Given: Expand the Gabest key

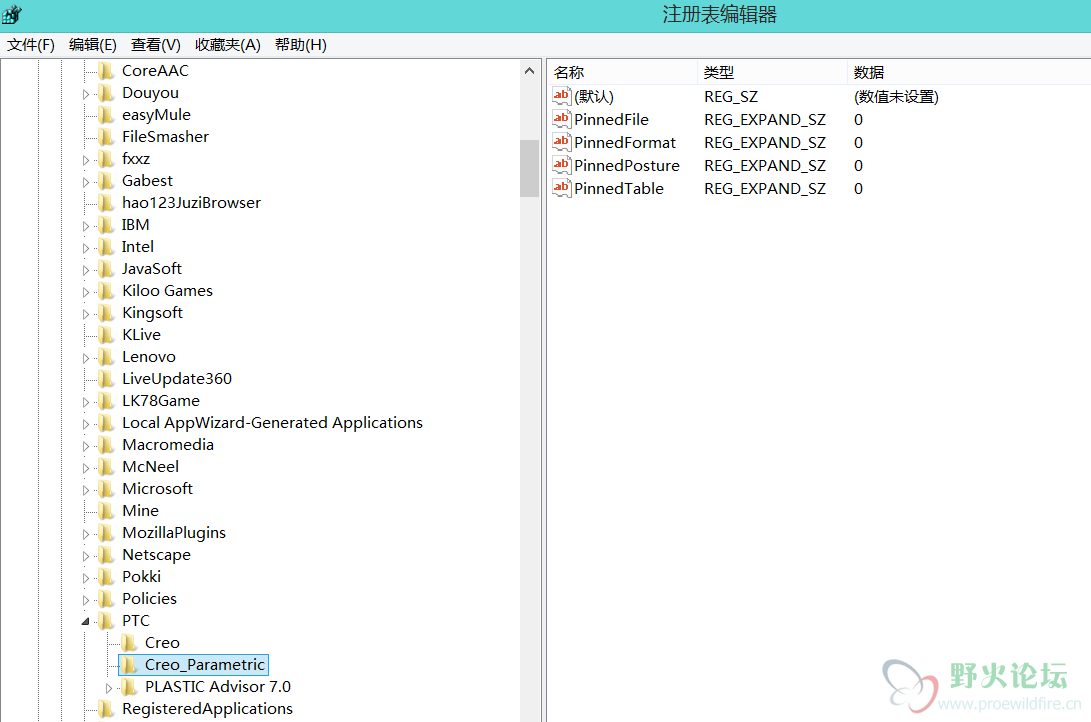Looking at the screenshot, I should [86, 182].
